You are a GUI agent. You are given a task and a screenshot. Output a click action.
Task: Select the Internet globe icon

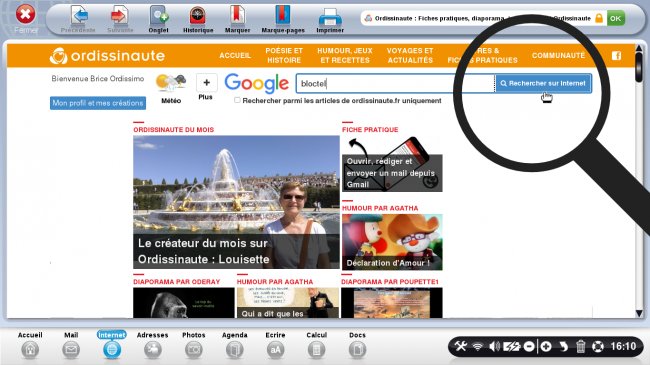click(112, 350)
